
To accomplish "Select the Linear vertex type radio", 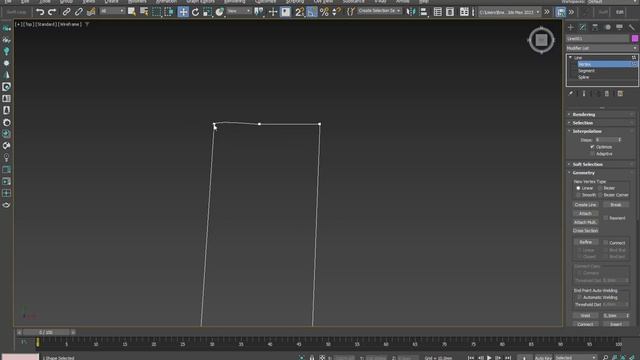I will pyautogui.click(x=578, y=188).
